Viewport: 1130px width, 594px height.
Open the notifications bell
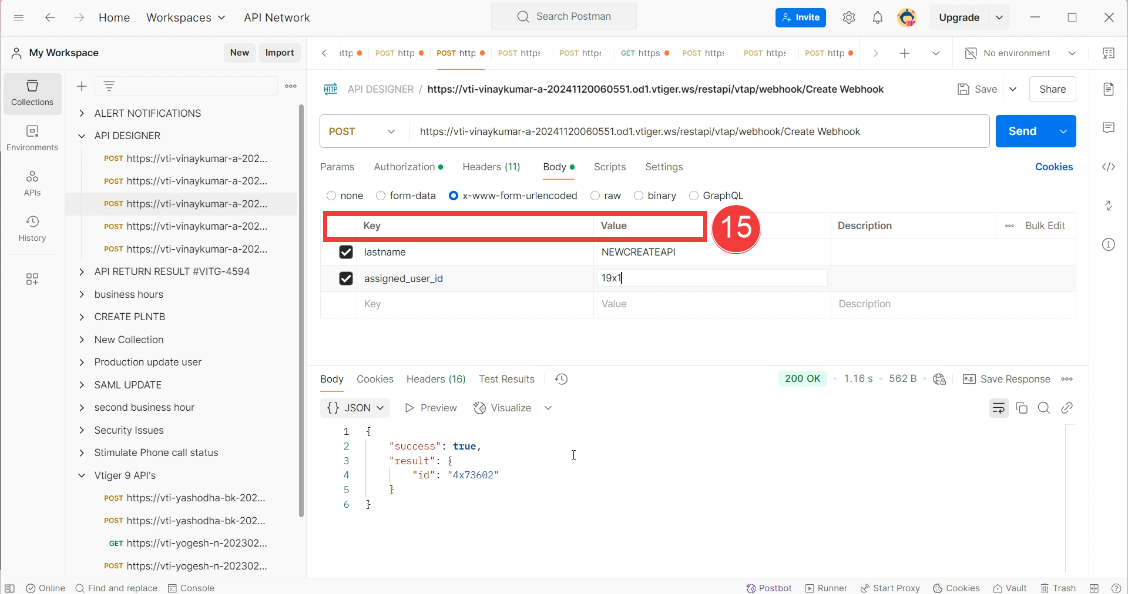[877, 17]
